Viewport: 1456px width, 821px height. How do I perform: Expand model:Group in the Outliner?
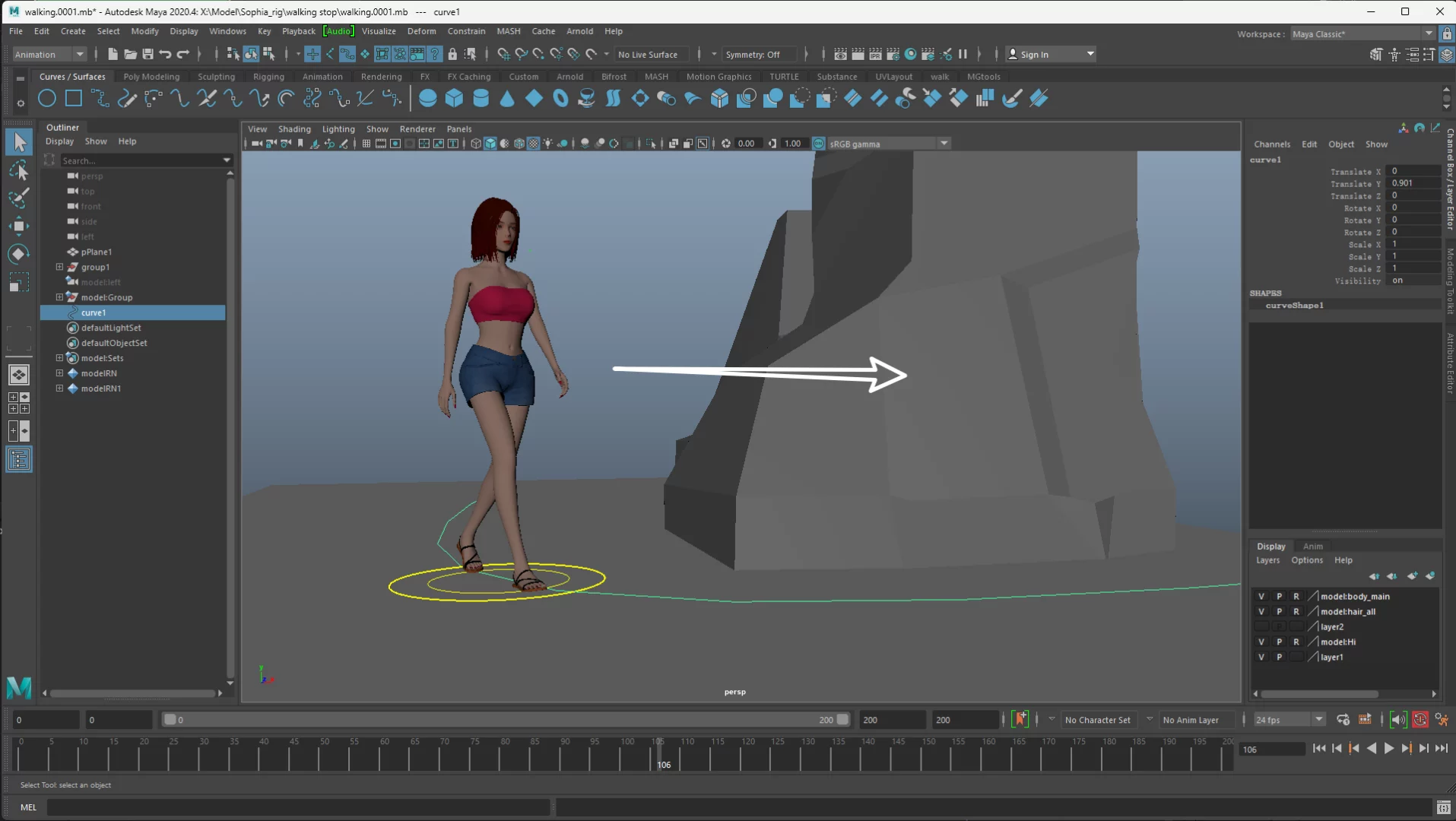coord(59,297)
